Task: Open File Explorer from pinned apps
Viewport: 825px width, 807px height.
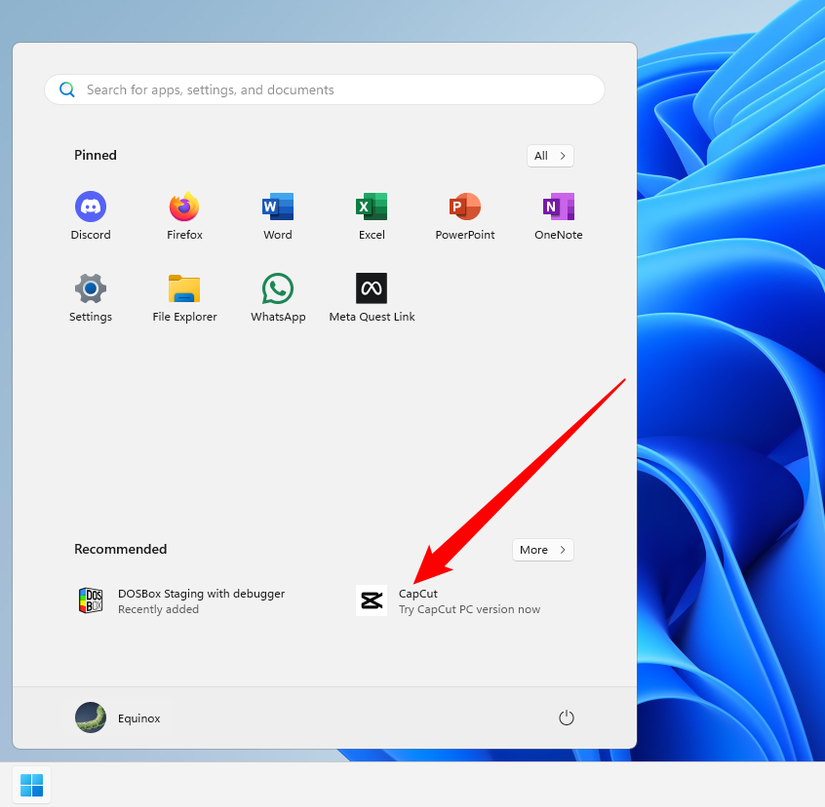Action: [184, 297]
